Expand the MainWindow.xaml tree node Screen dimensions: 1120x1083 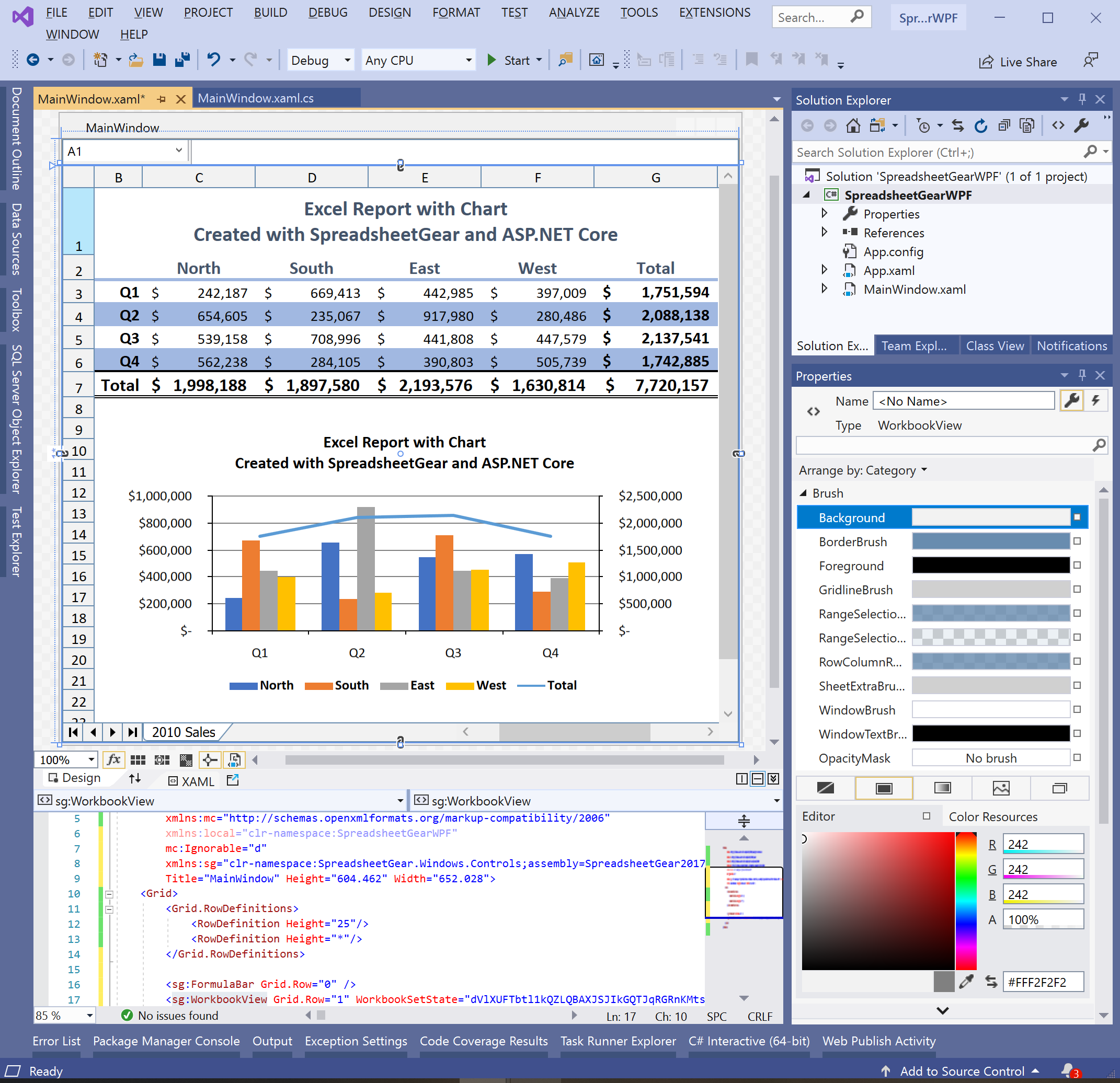point(824,289)
